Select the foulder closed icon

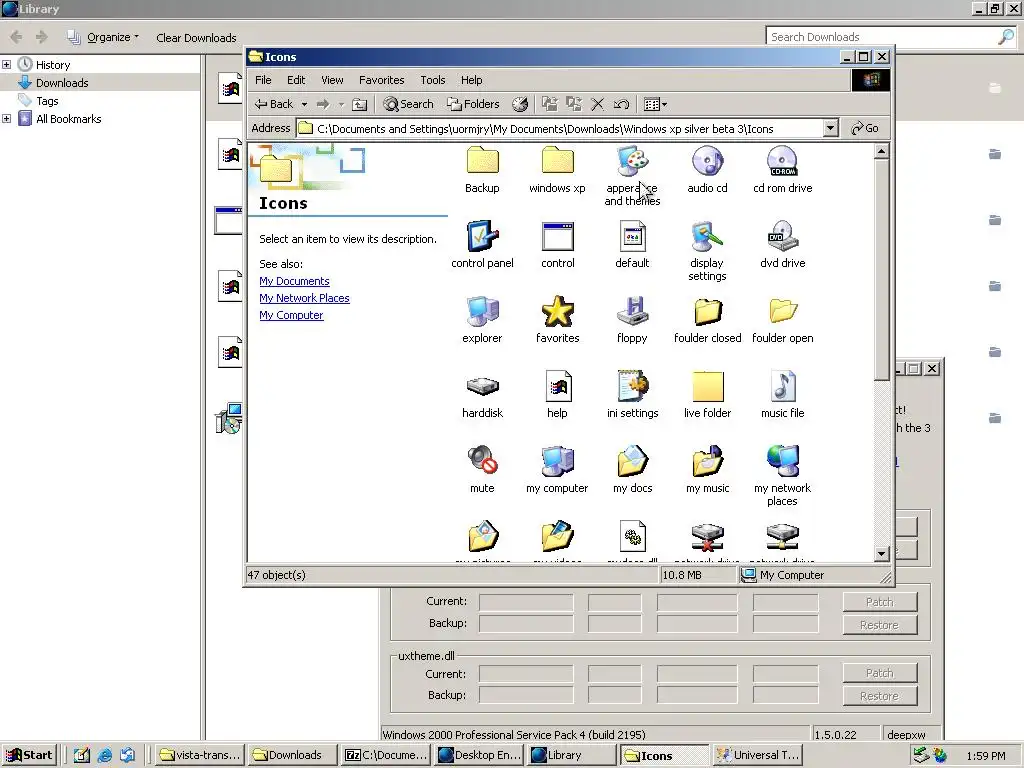coord(707,312)
